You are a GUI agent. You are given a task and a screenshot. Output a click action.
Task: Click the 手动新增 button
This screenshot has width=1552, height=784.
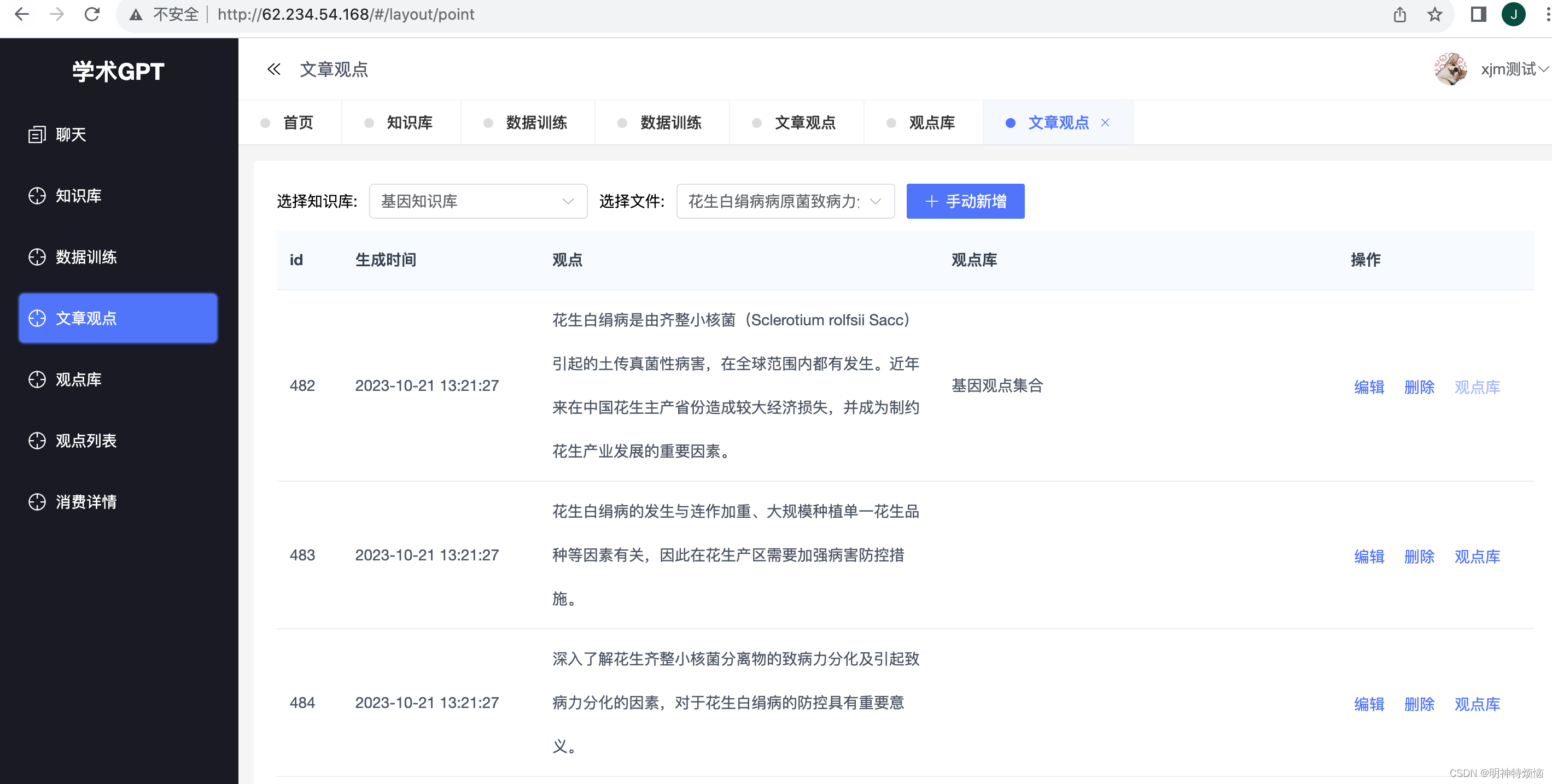click(x=965, y=201)
